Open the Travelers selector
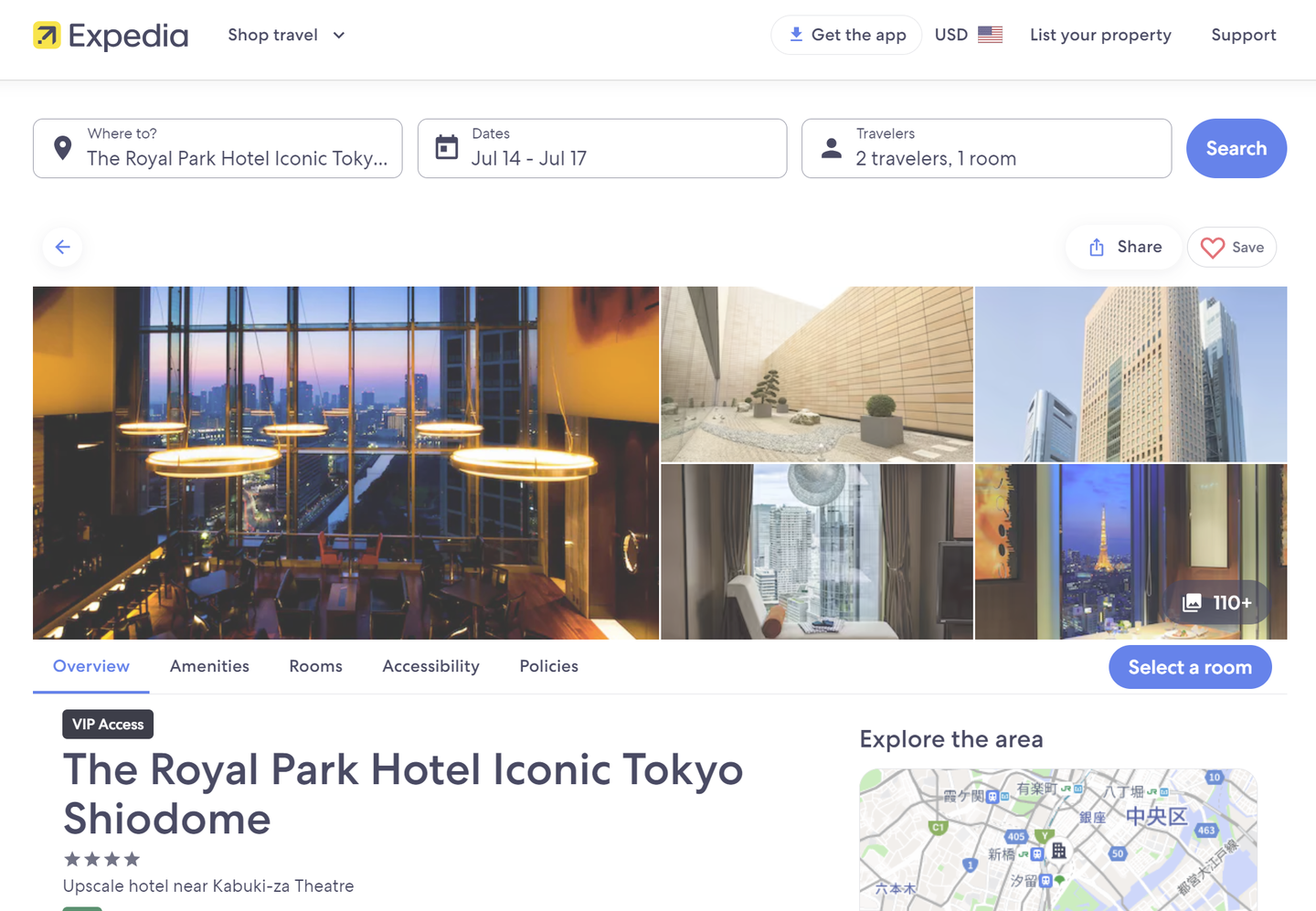This screenshot has width=1316, height=911. pos(985,148)
